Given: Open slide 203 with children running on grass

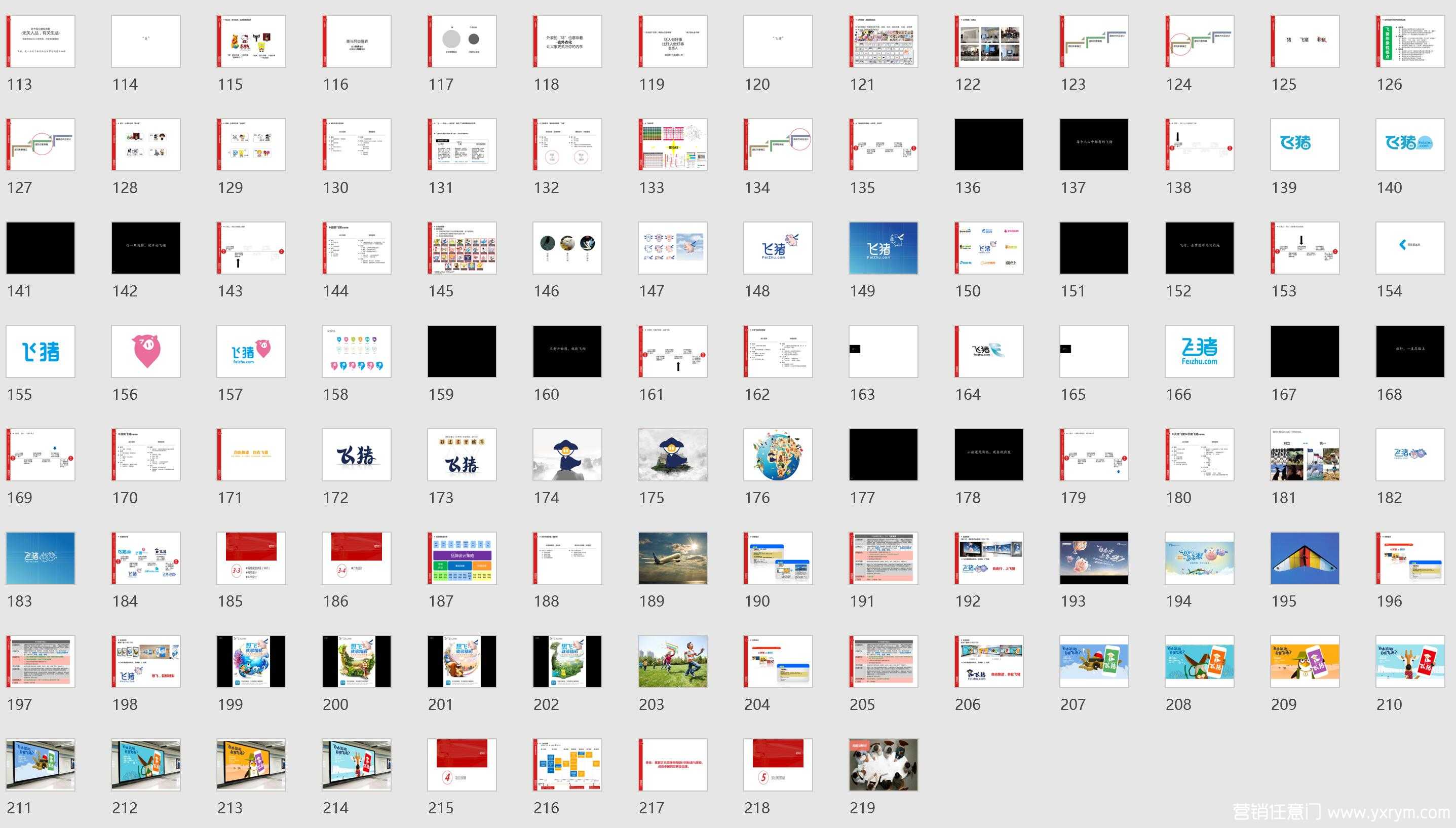Looking at the screenshot, I should [673, 661].
